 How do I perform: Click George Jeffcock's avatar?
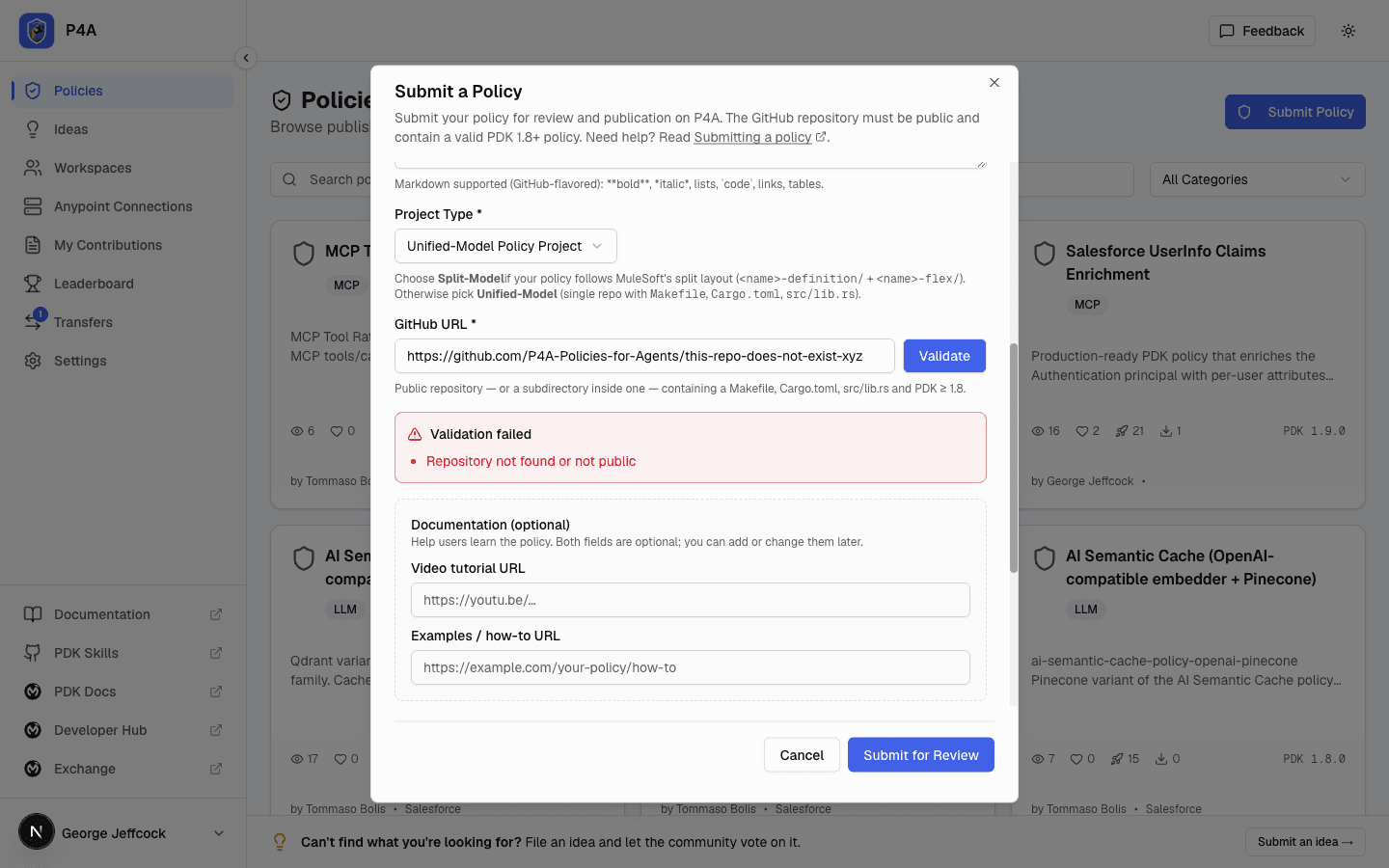click(x=37, y=832)
